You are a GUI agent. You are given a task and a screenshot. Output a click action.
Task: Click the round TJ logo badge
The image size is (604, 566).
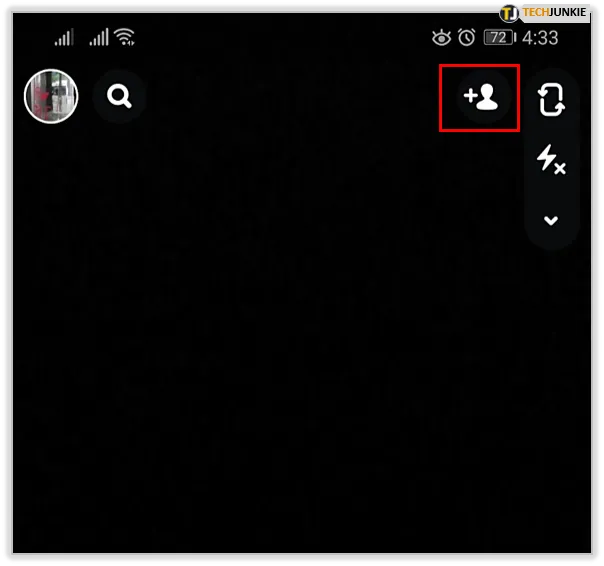pyautogui.click(x=509, y=14)
